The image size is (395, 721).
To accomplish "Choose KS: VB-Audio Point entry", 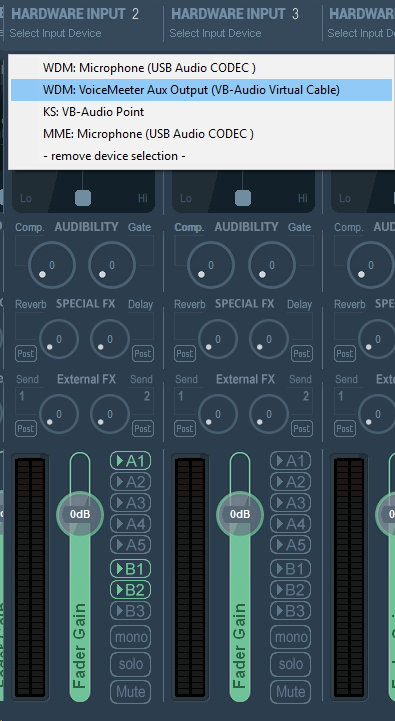I will click(x=201, y=112).
